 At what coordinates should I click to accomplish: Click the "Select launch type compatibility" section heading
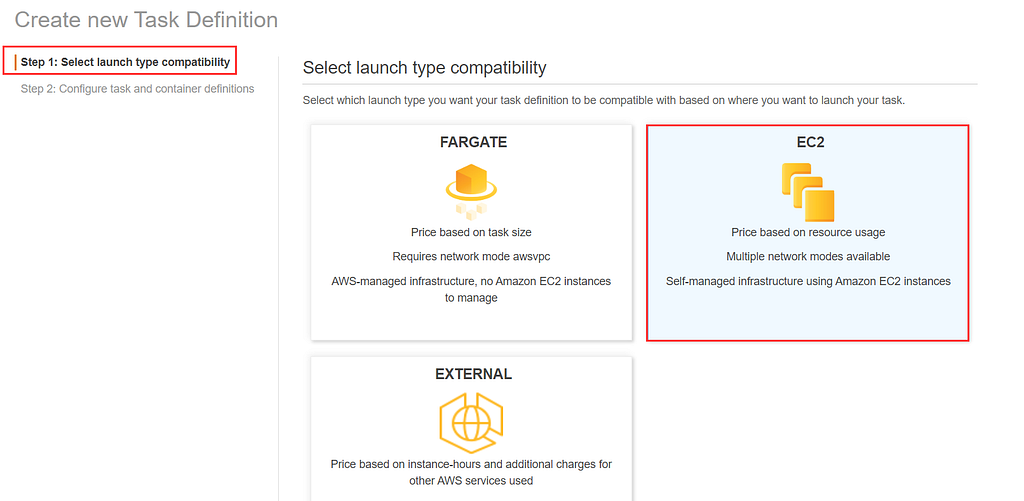(x=424, y=67)
